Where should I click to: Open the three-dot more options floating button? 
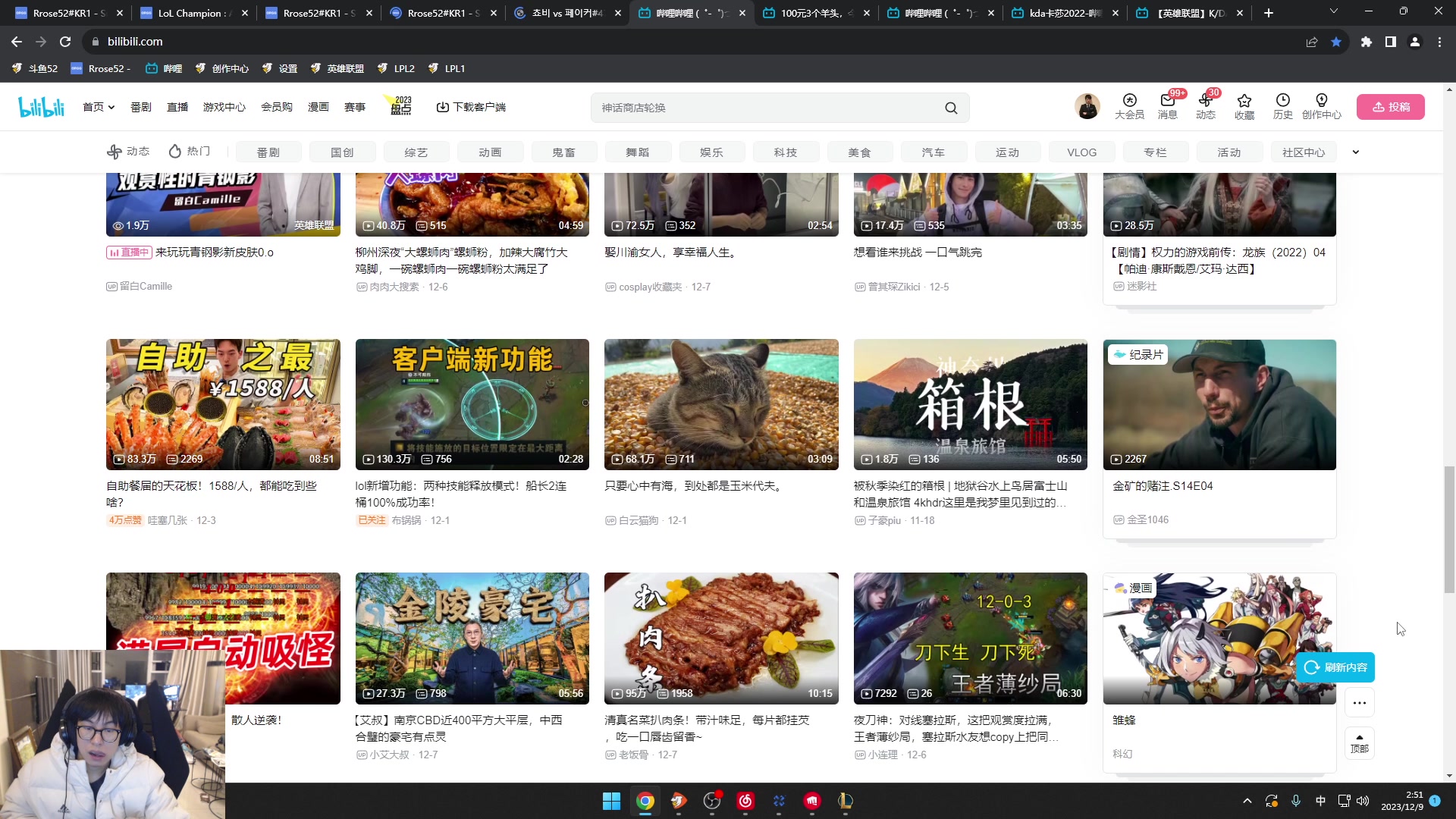point(1360,703)
